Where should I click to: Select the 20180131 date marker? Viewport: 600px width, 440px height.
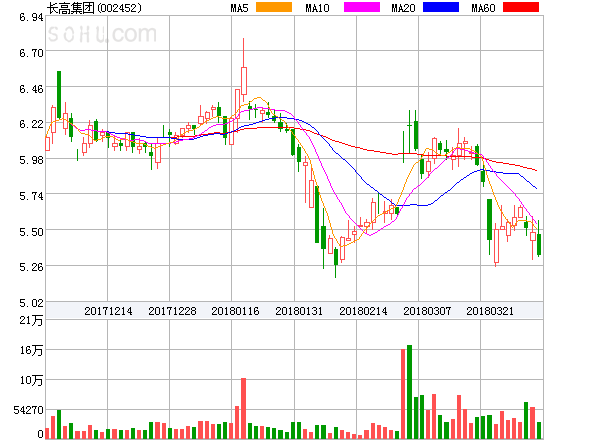click(x=299, y=311)
